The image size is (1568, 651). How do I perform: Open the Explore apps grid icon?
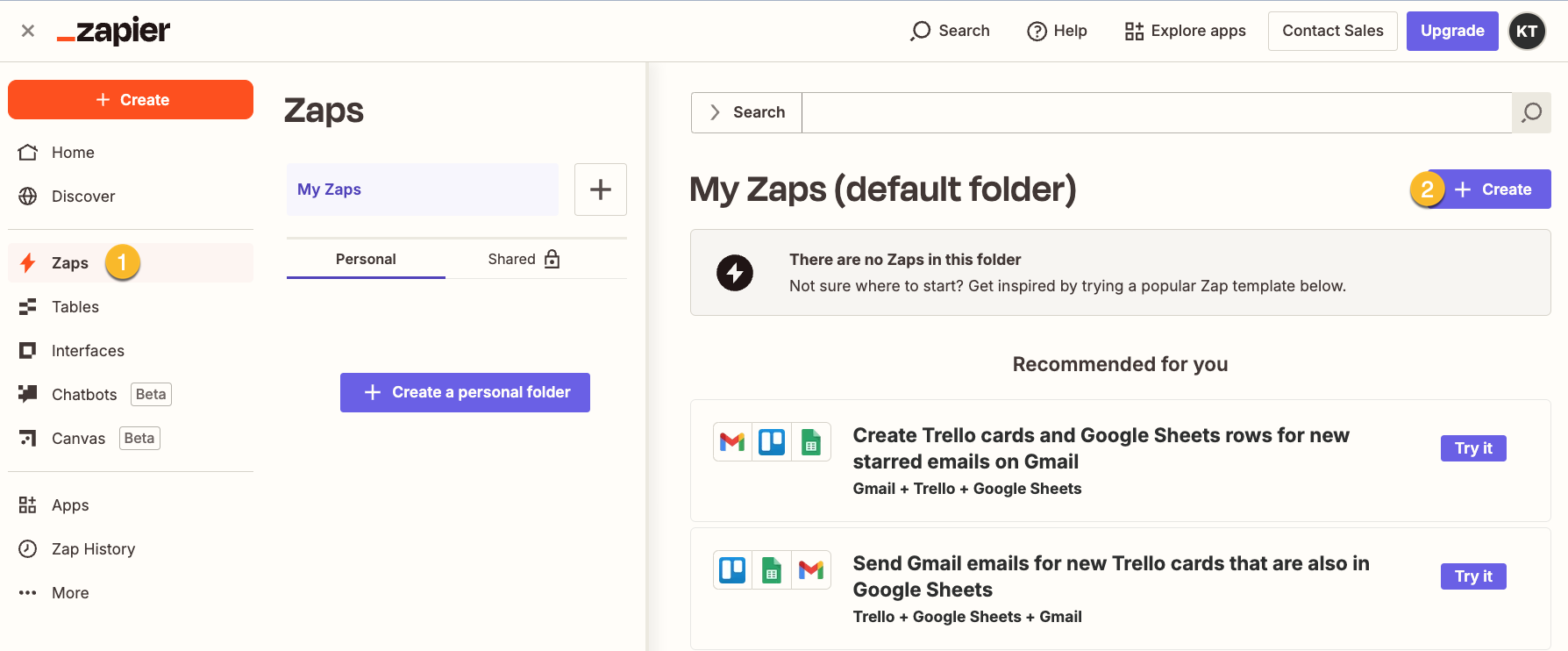coord(1134,31)
